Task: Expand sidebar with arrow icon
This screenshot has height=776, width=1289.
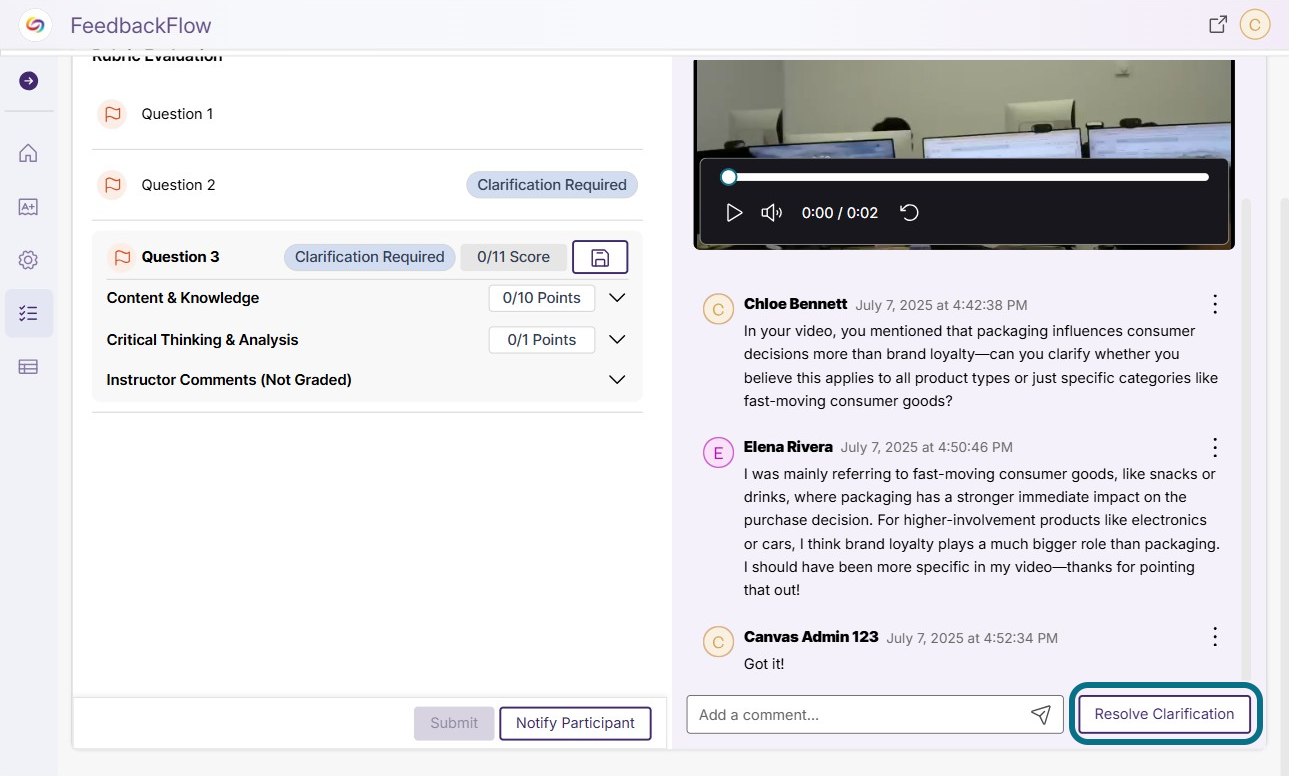Action: (x=28, y=80)
